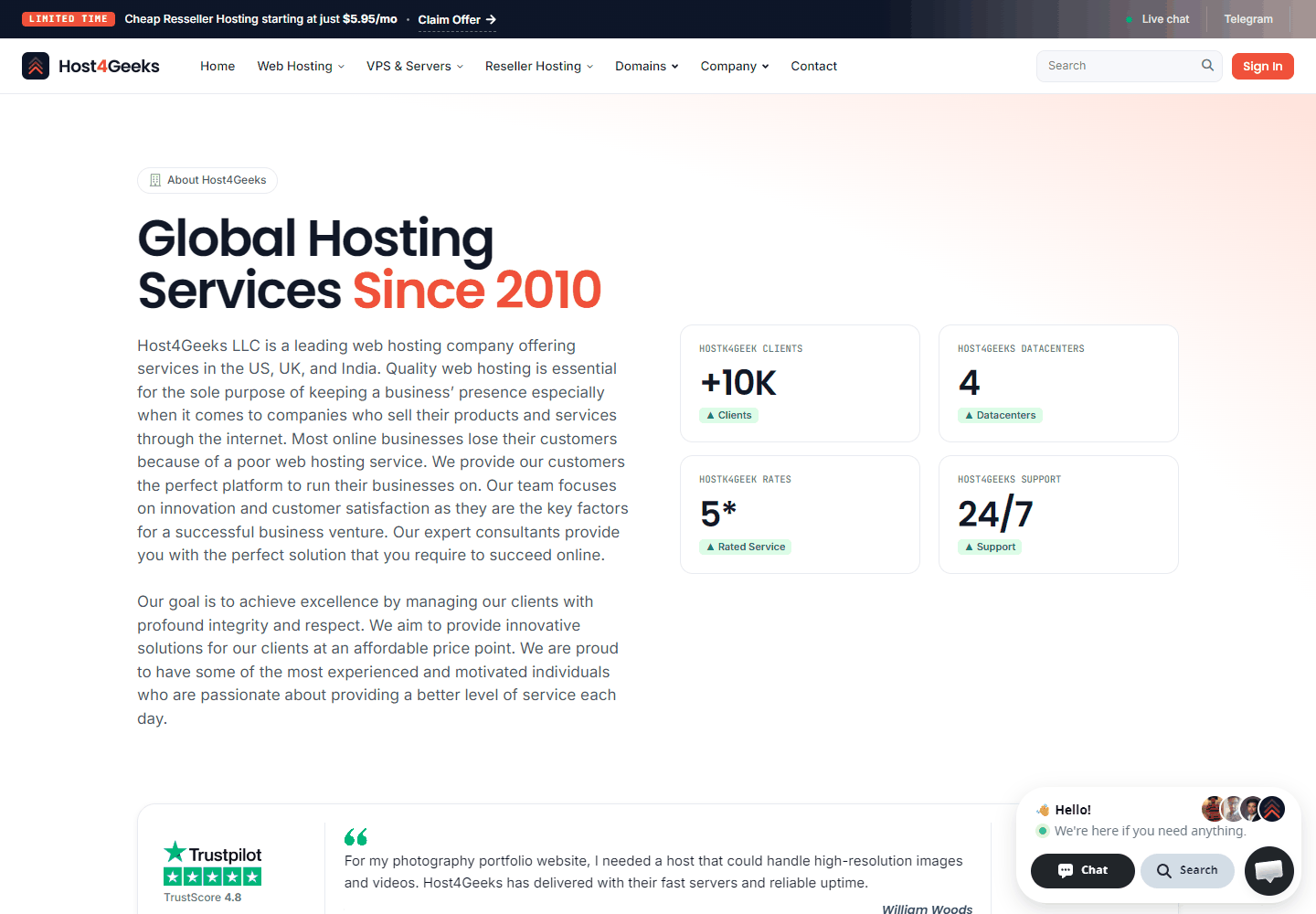The width and height of the screenshot is (1316, 914).
Task: Click the 24/7 Support stat card
Action: pyautogui.click(x=1058, y=515)
